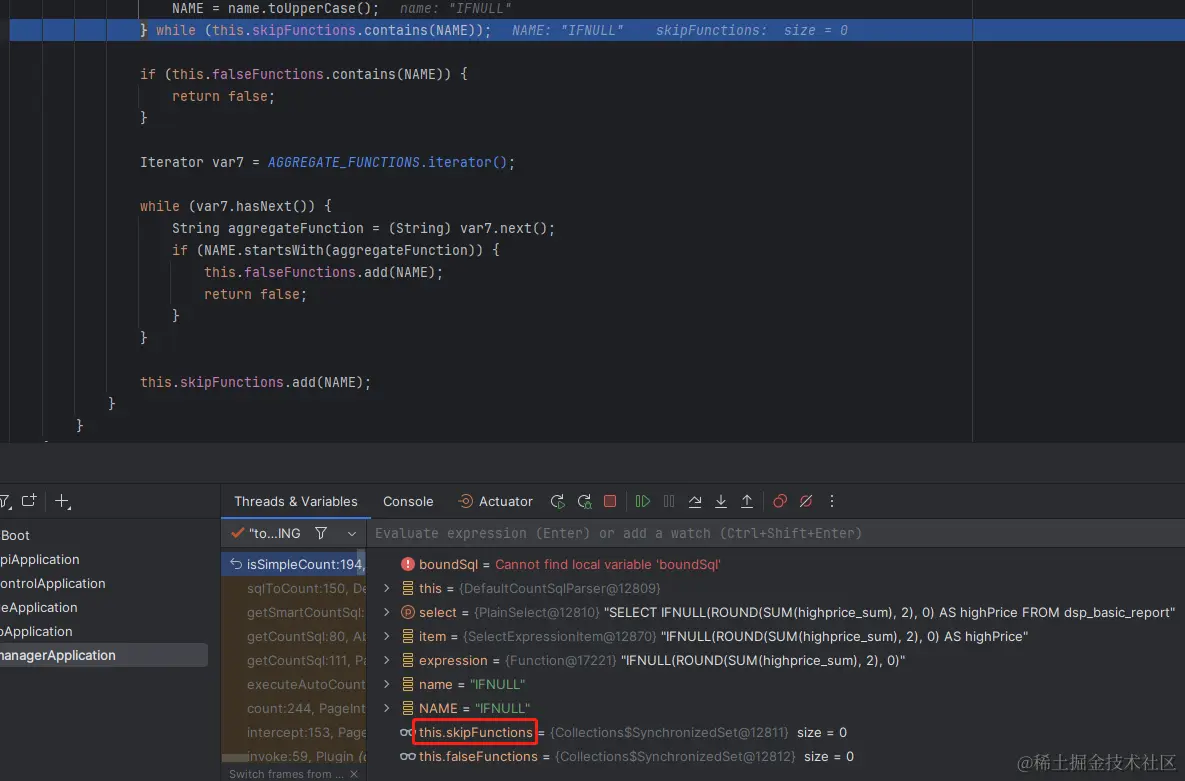This screenshot has height=781, width=1185.
Task: Open the debugger More options menu
Action: tap(832, 501)
